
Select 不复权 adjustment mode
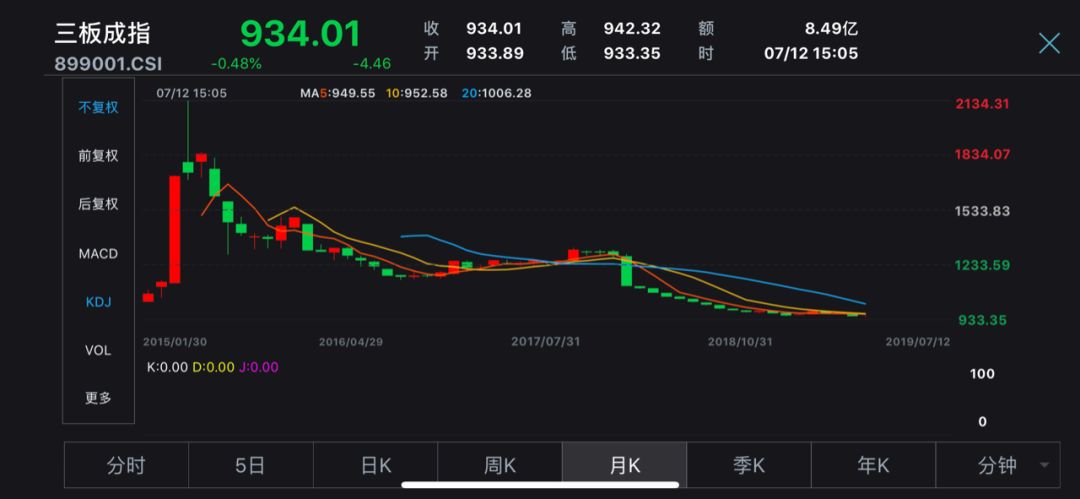point(98,108)
